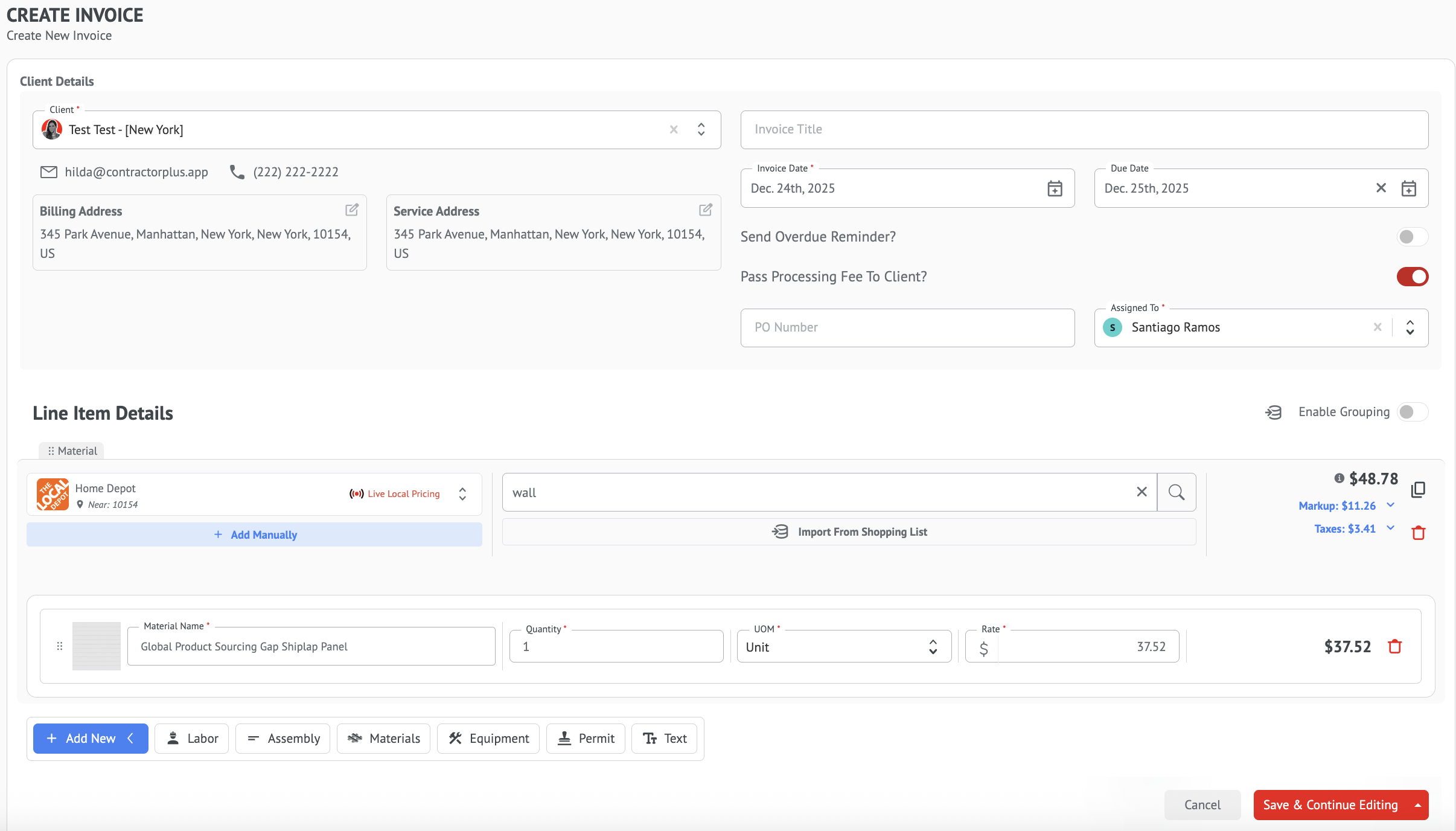Delete the entire Material section
Image resolution: width=1456 pixels, height=831 pixels.
pyautogui.click(x=1418, y=533)
